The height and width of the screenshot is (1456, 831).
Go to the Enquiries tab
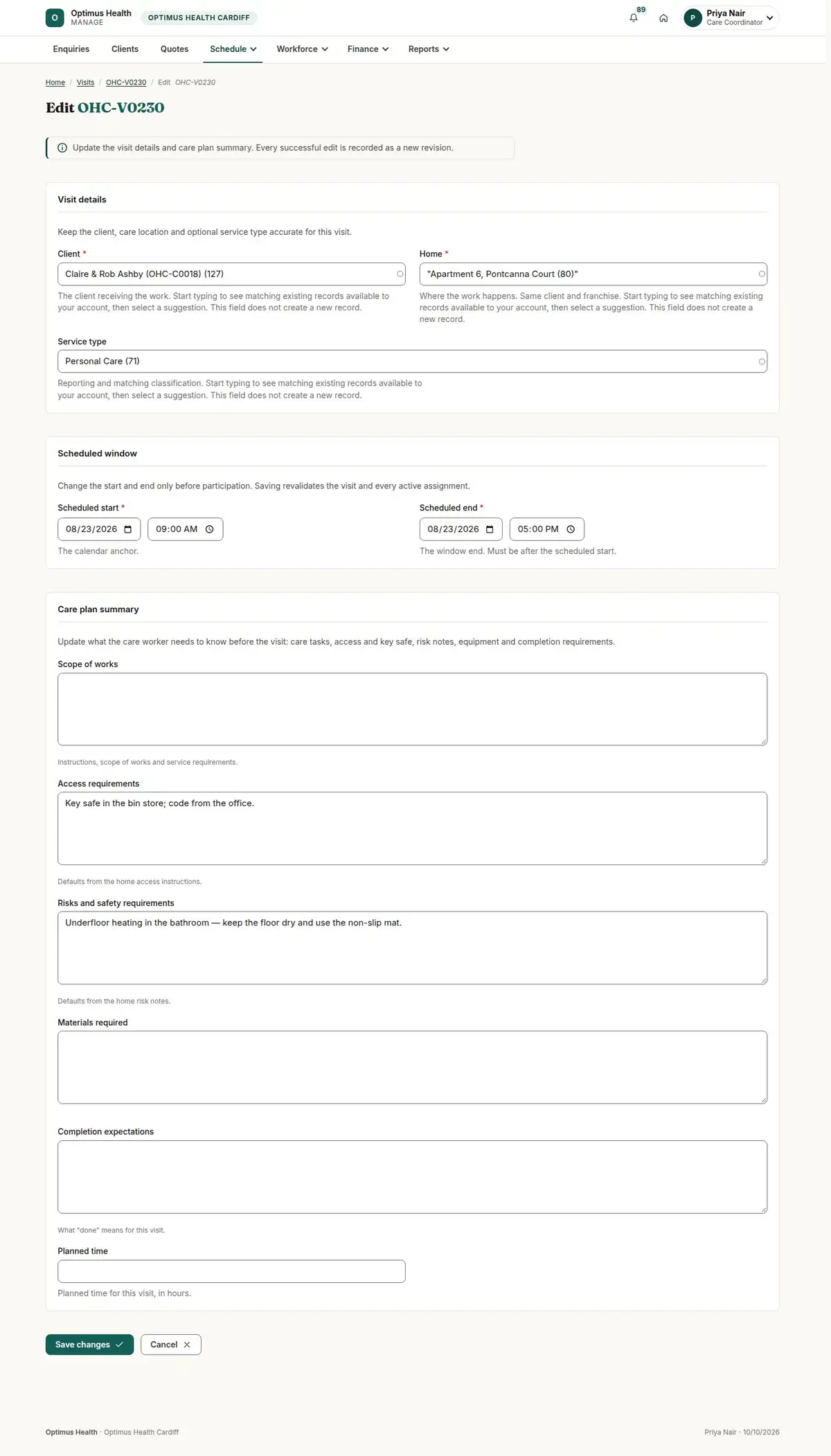point(71,49)
